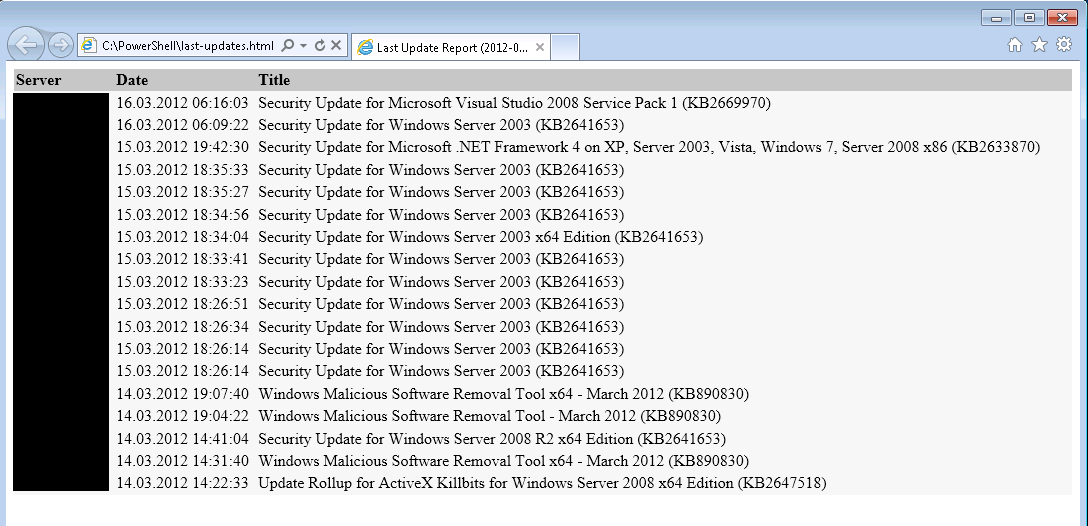Select the date 14.03.2012 14:22:33
This screenshot has width=1088, height=526.
[x=182, y=483]
